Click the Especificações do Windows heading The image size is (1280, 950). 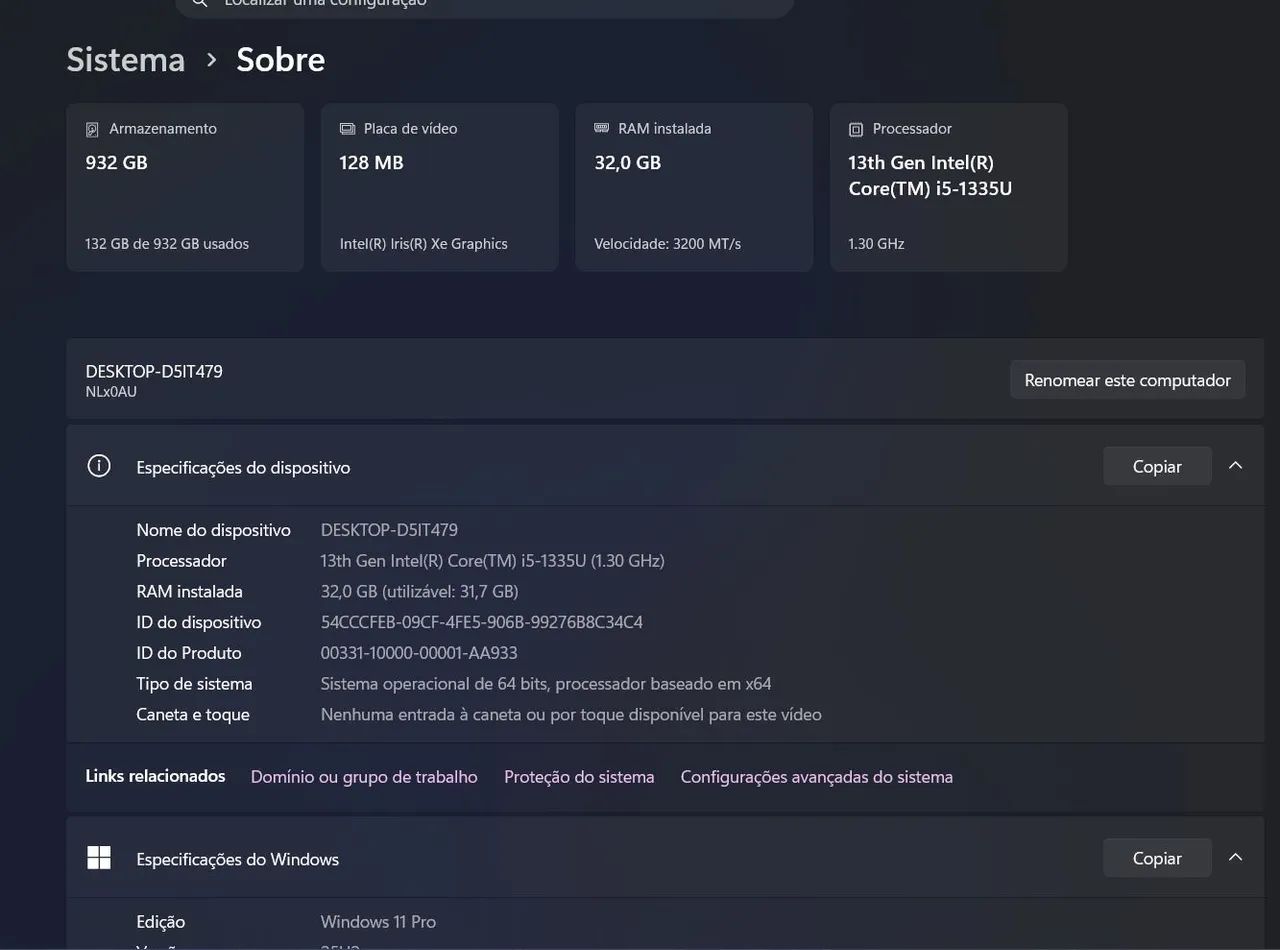tap(237, 859)
